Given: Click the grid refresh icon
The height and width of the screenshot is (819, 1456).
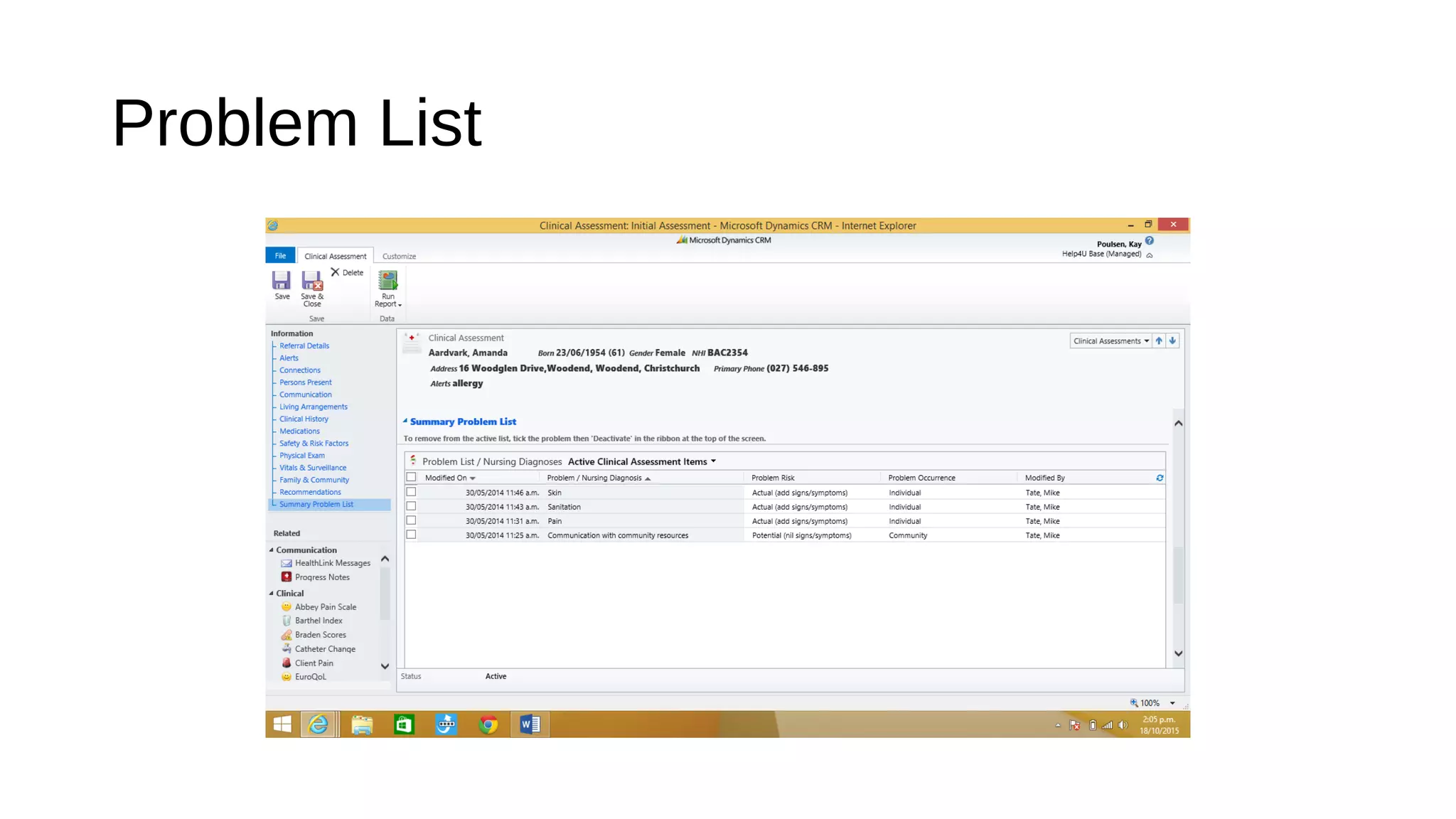Looking at the screenshot, I should click(1160, 478).
